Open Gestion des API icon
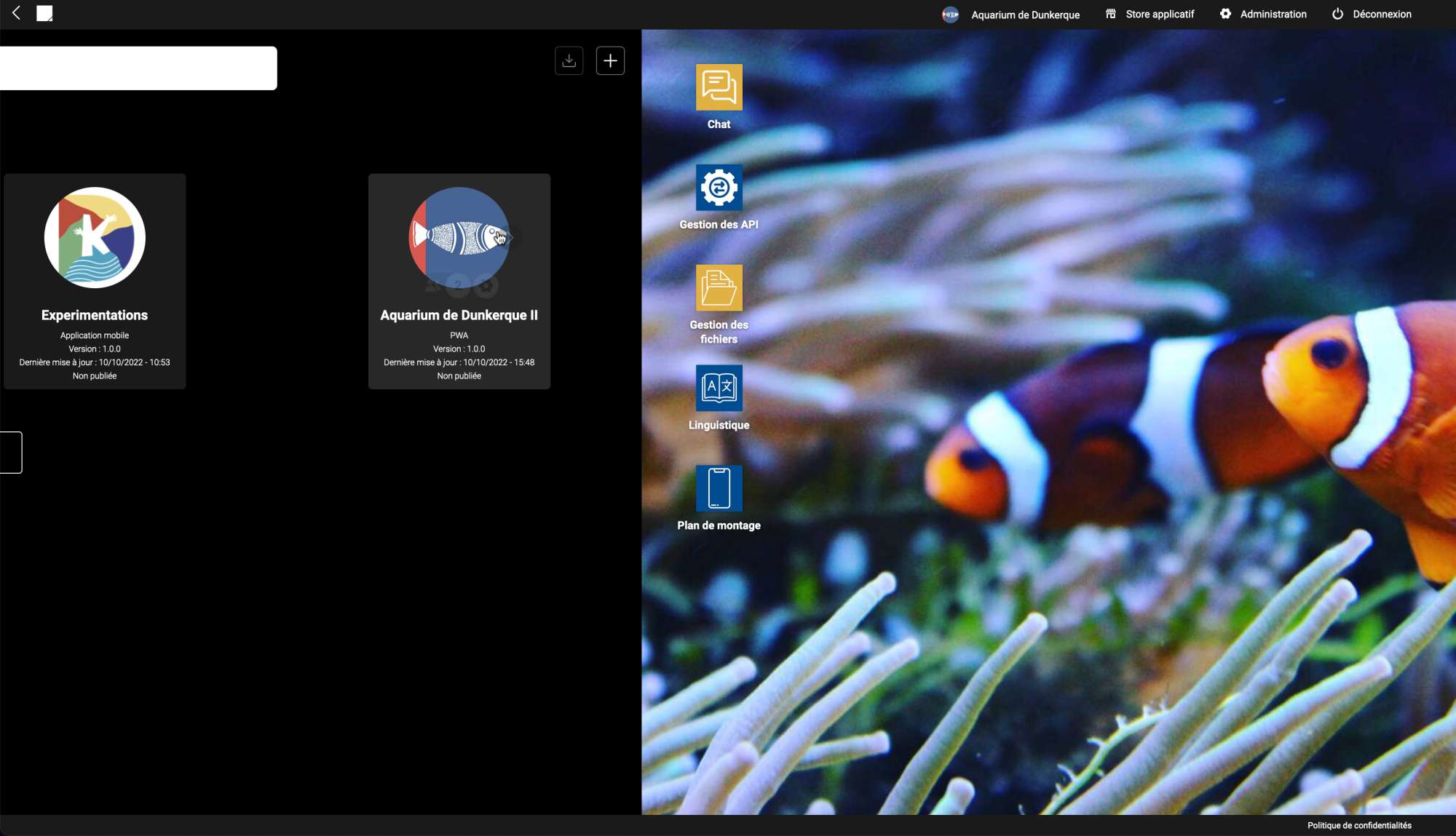This screenshot has height=836, width=1456. 719,188
